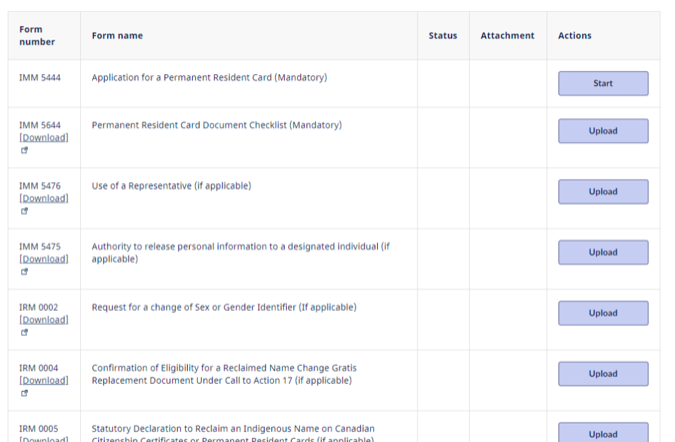Download the IMM 5476 form

point(44,198)
